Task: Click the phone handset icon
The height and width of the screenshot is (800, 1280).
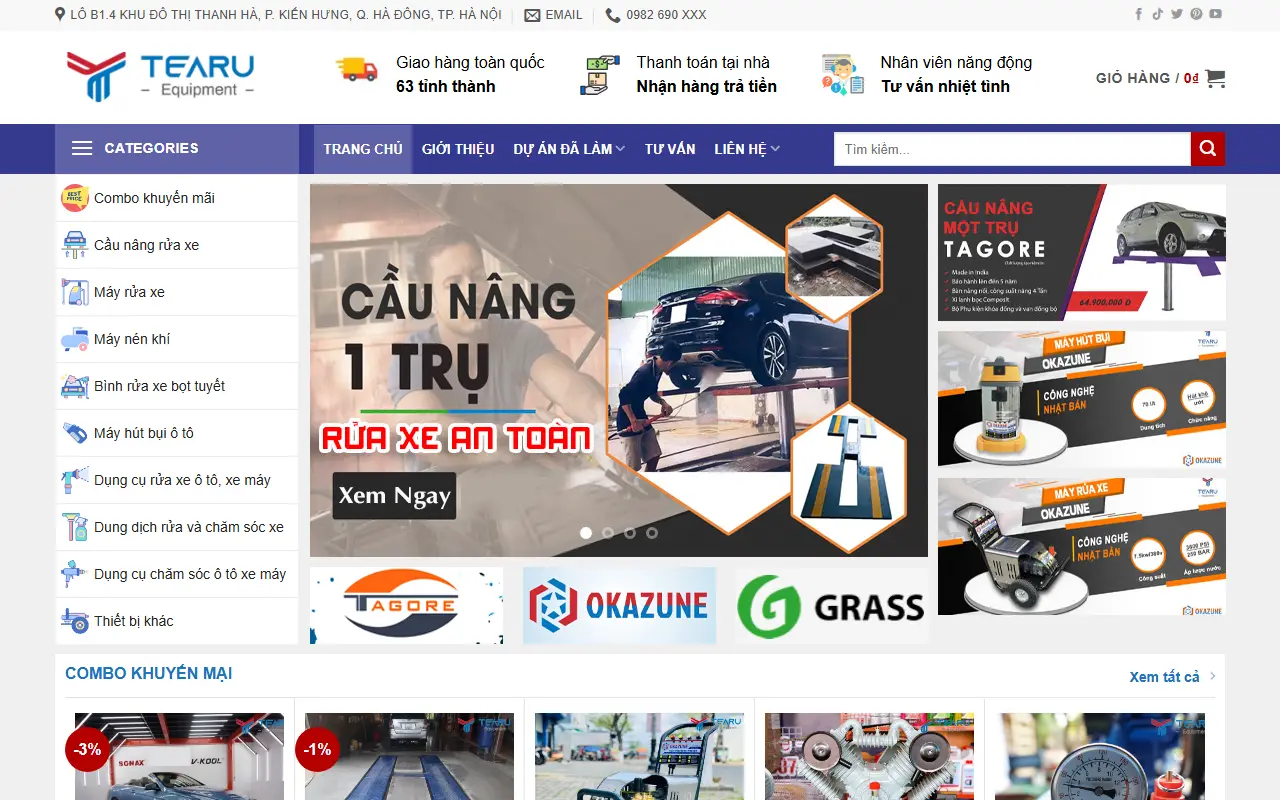Action: pyautogui.click(x=613, y=15)
